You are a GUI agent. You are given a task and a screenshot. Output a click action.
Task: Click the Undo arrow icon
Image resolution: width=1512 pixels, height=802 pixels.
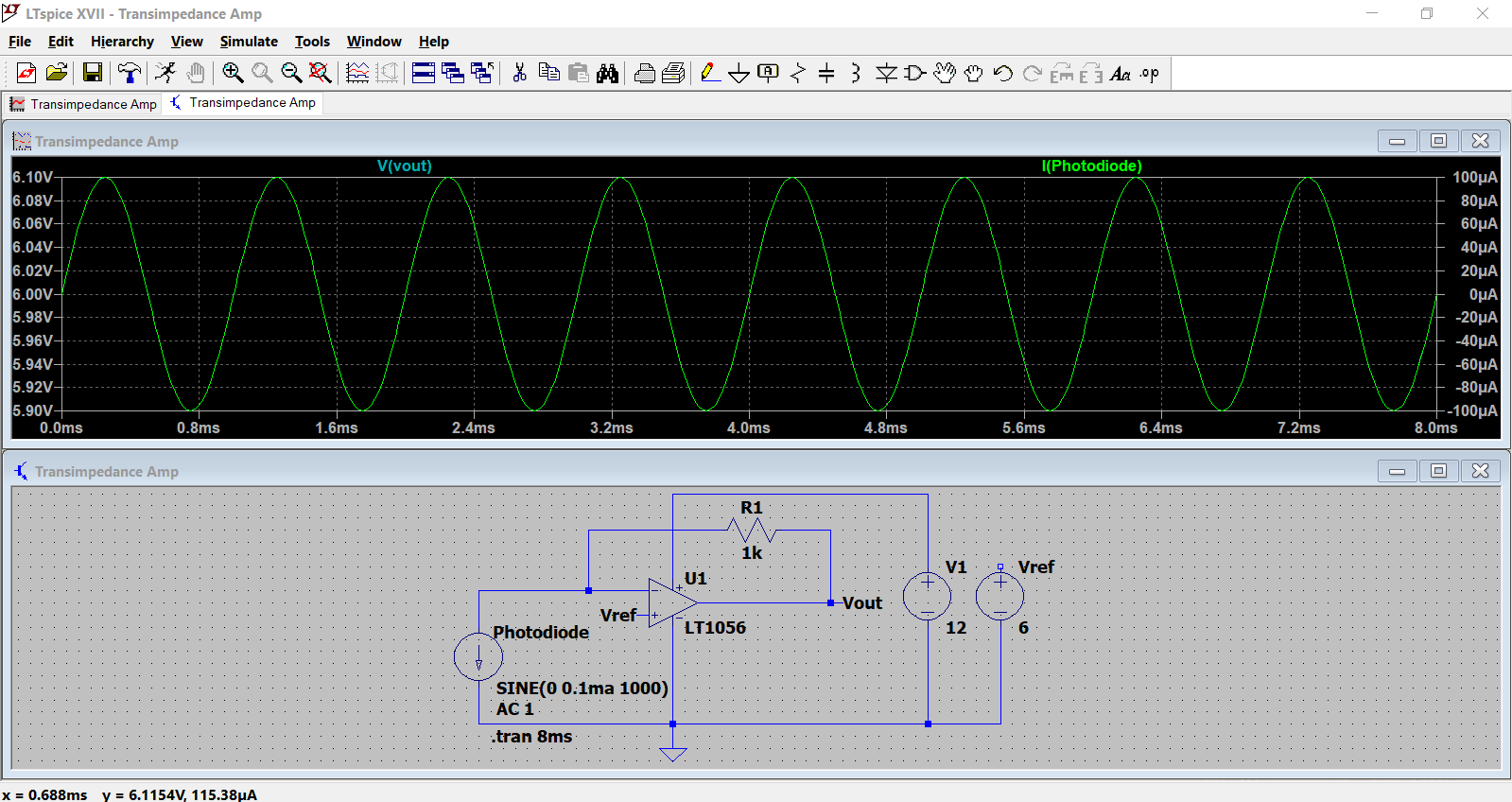tap(1003, 73)
